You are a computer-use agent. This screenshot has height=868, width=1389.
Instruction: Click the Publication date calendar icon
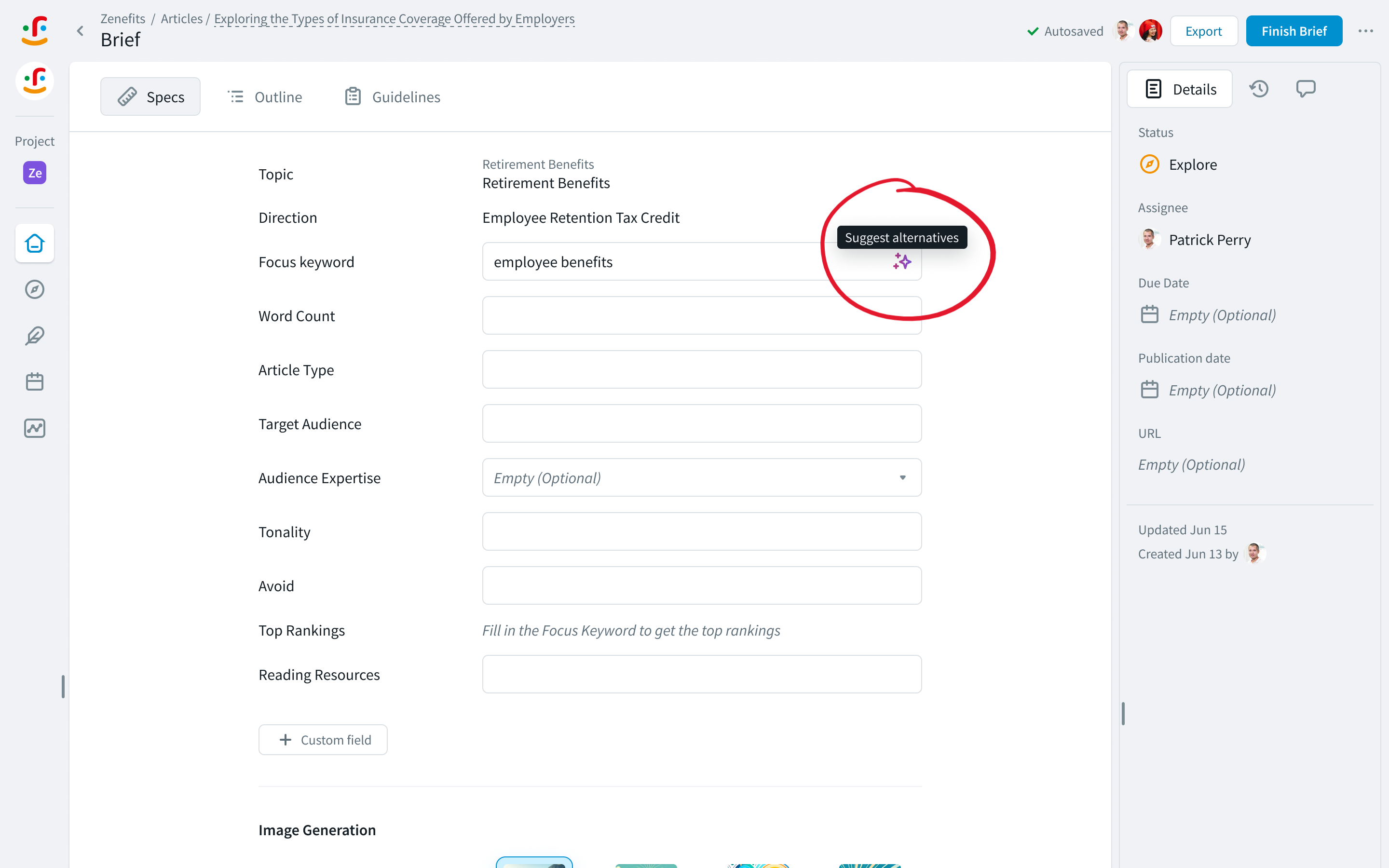click(x=1150, y=390)
